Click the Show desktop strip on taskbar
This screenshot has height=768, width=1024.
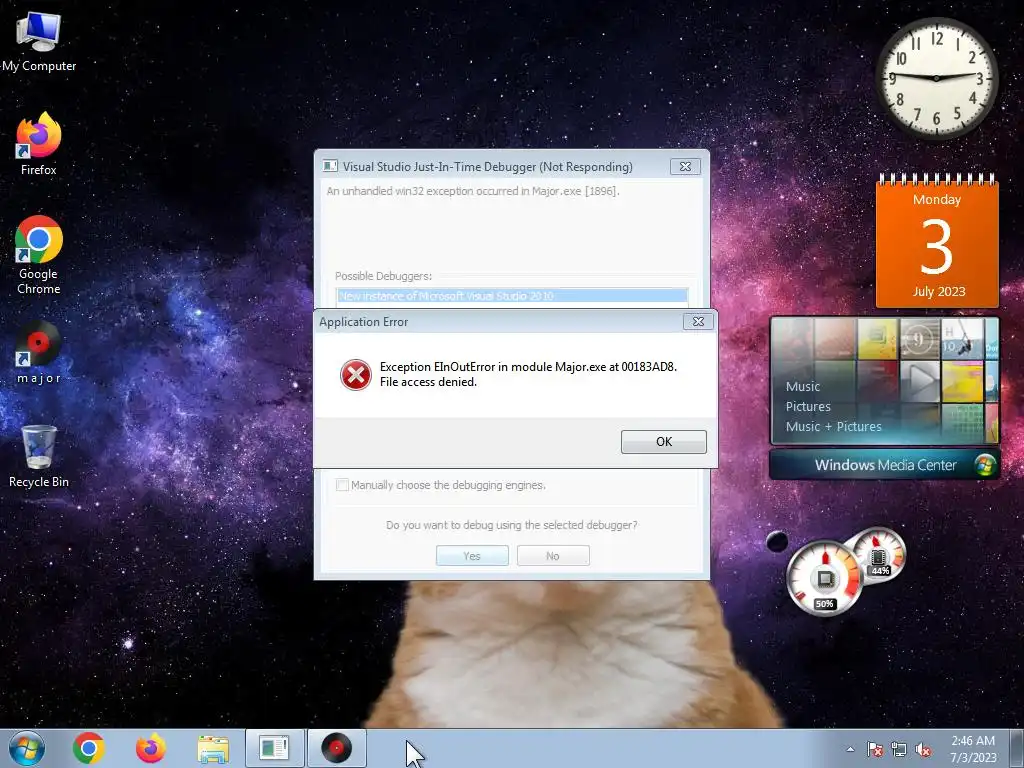click(x=1019, y=748)
